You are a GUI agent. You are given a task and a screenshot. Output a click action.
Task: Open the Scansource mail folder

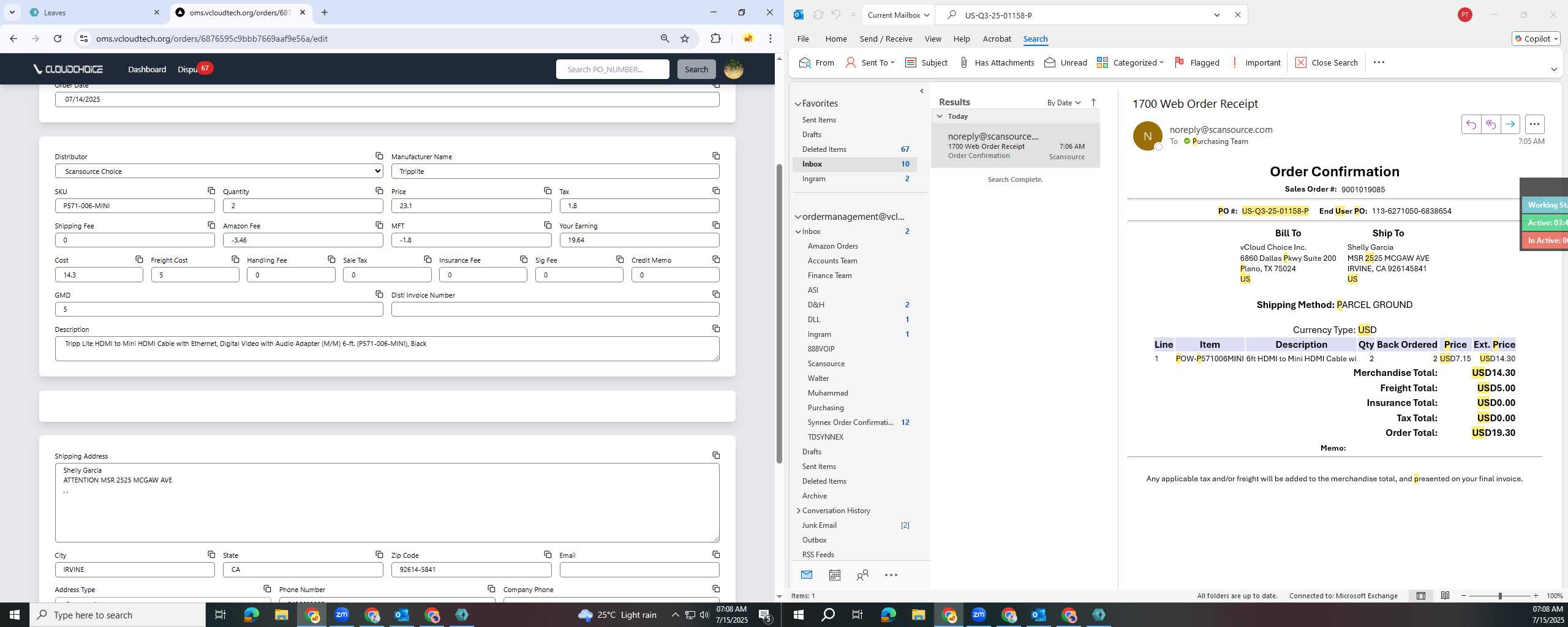826,364
